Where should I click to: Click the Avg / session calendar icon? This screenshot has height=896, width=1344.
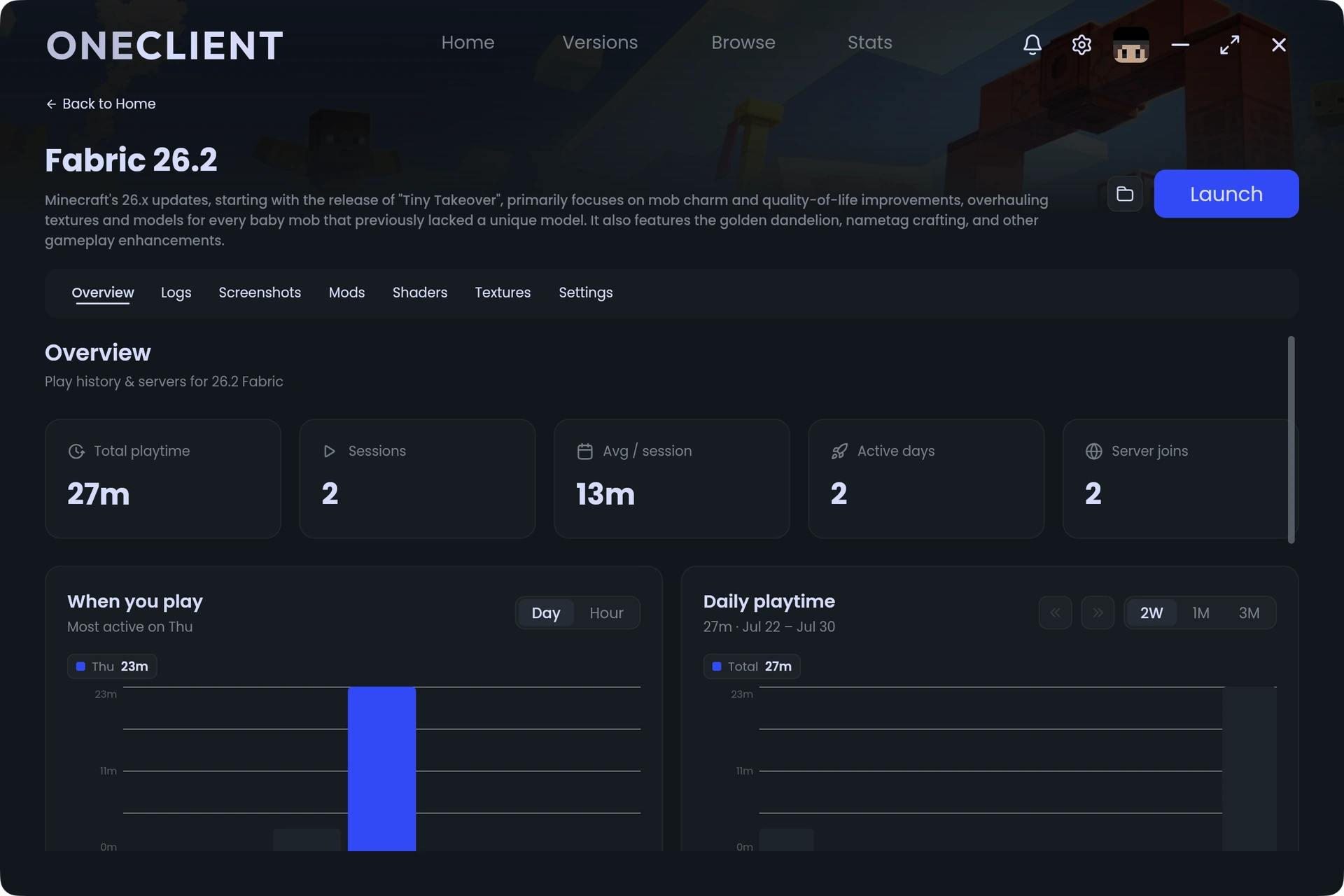coord(584,451)
